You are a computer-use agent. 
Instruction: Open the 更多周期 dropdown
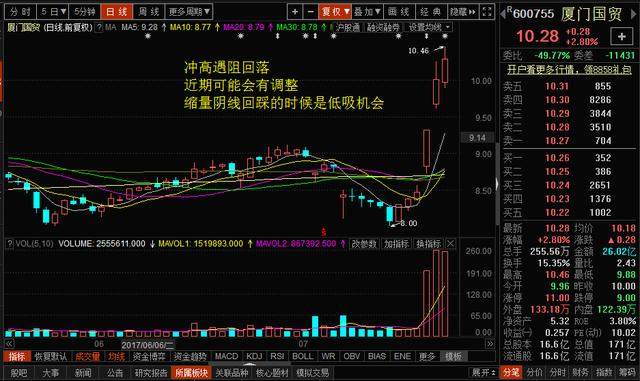tap(190, 11)
